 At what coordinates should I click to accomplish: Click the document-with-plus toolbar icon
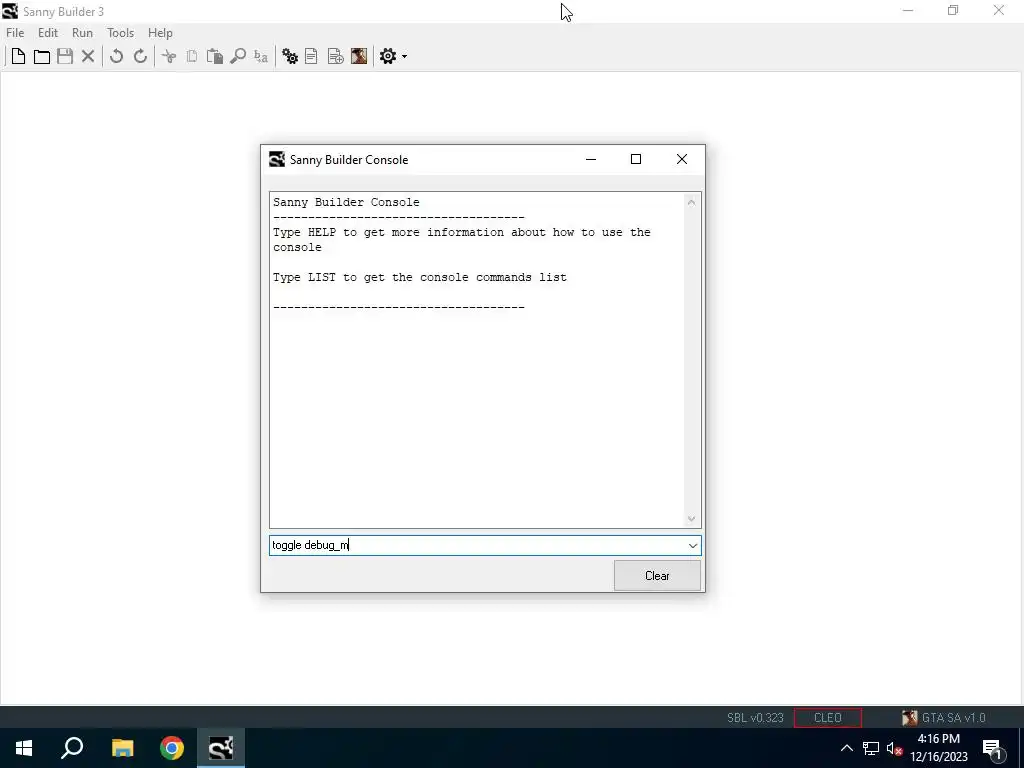[335, 56]
